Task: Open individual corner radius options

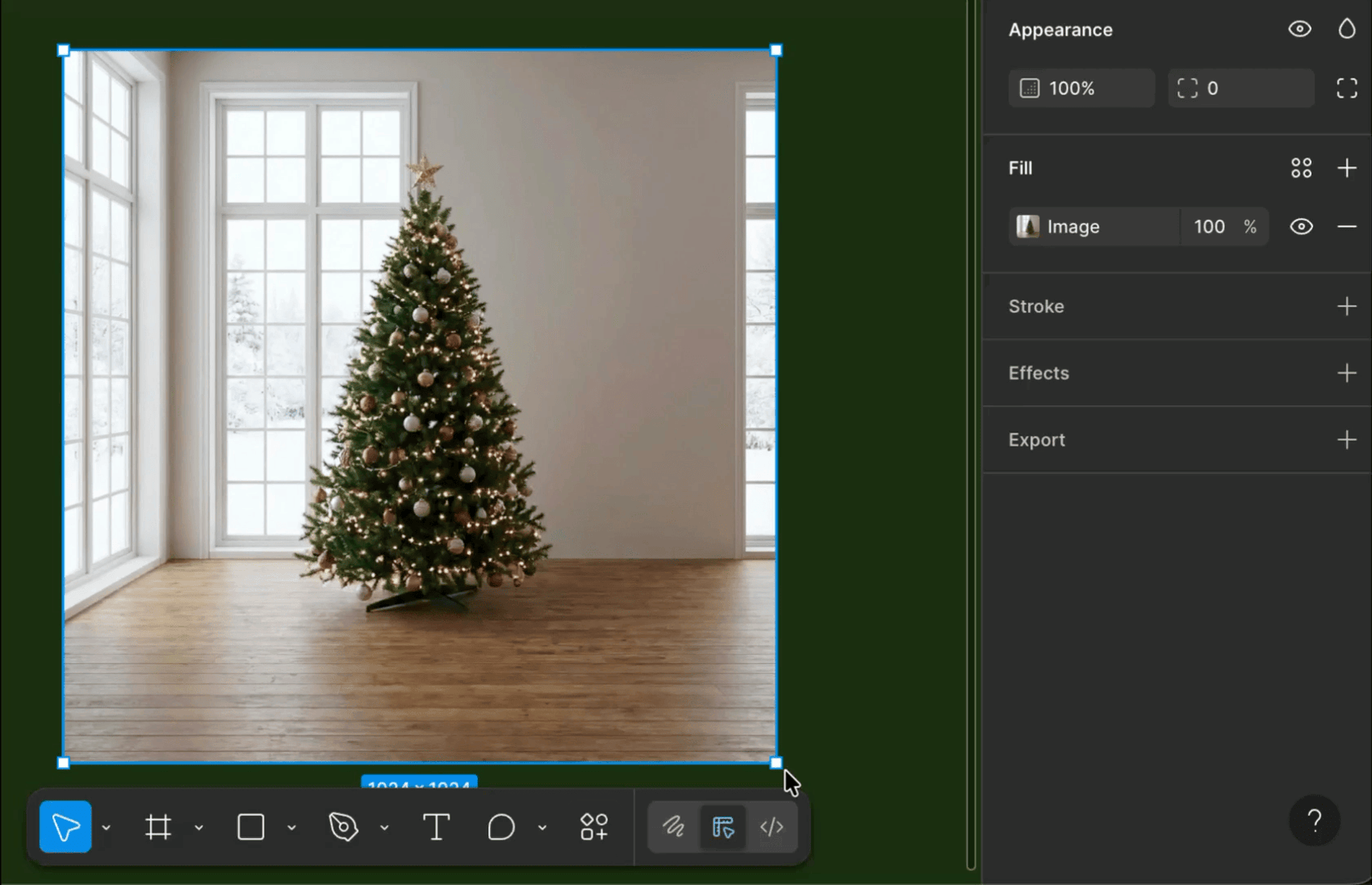Action: click(1347, 88)
